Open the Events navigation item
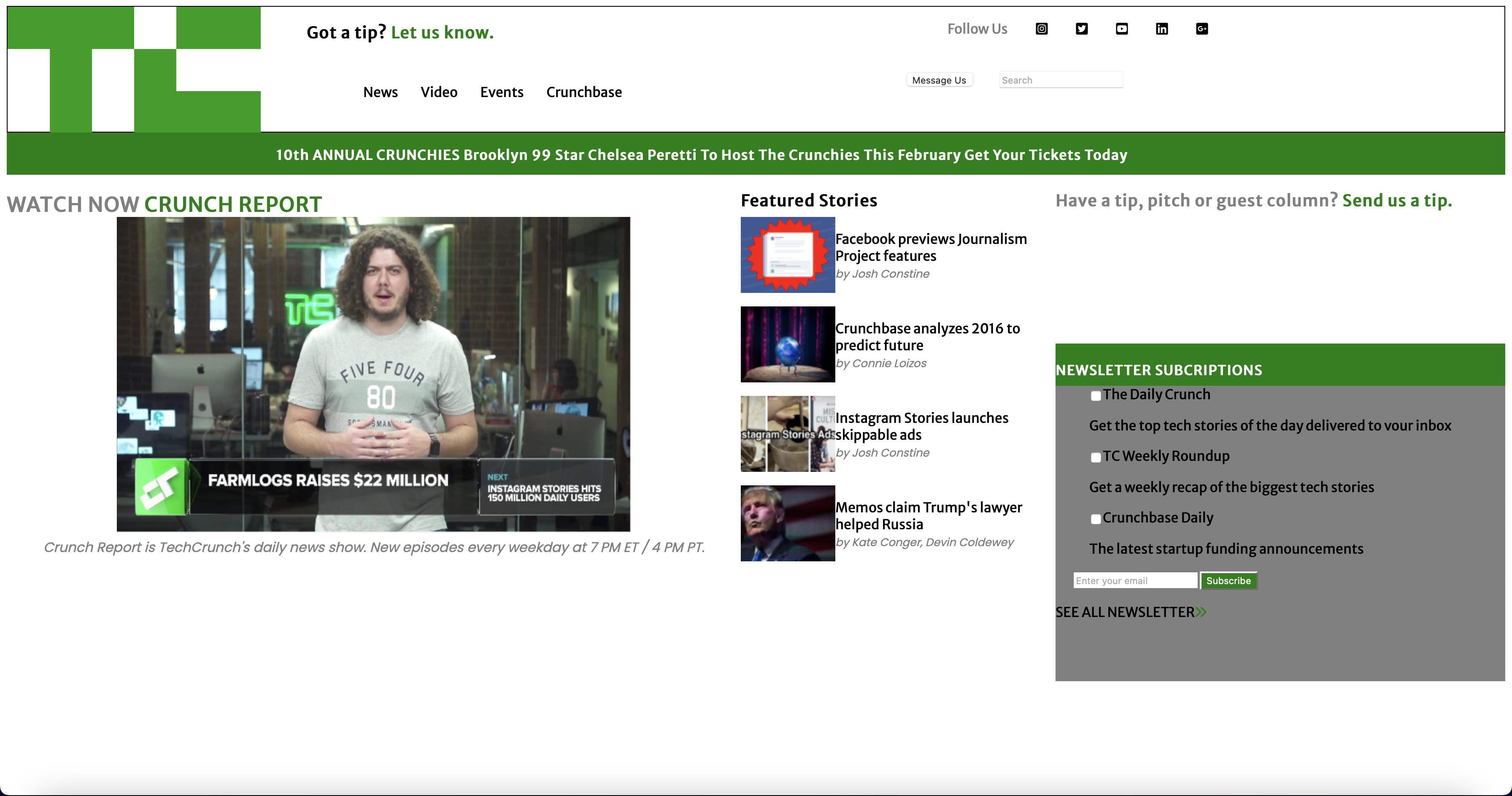The width and height of the screenshot is (1512, 796). point(501,92)
